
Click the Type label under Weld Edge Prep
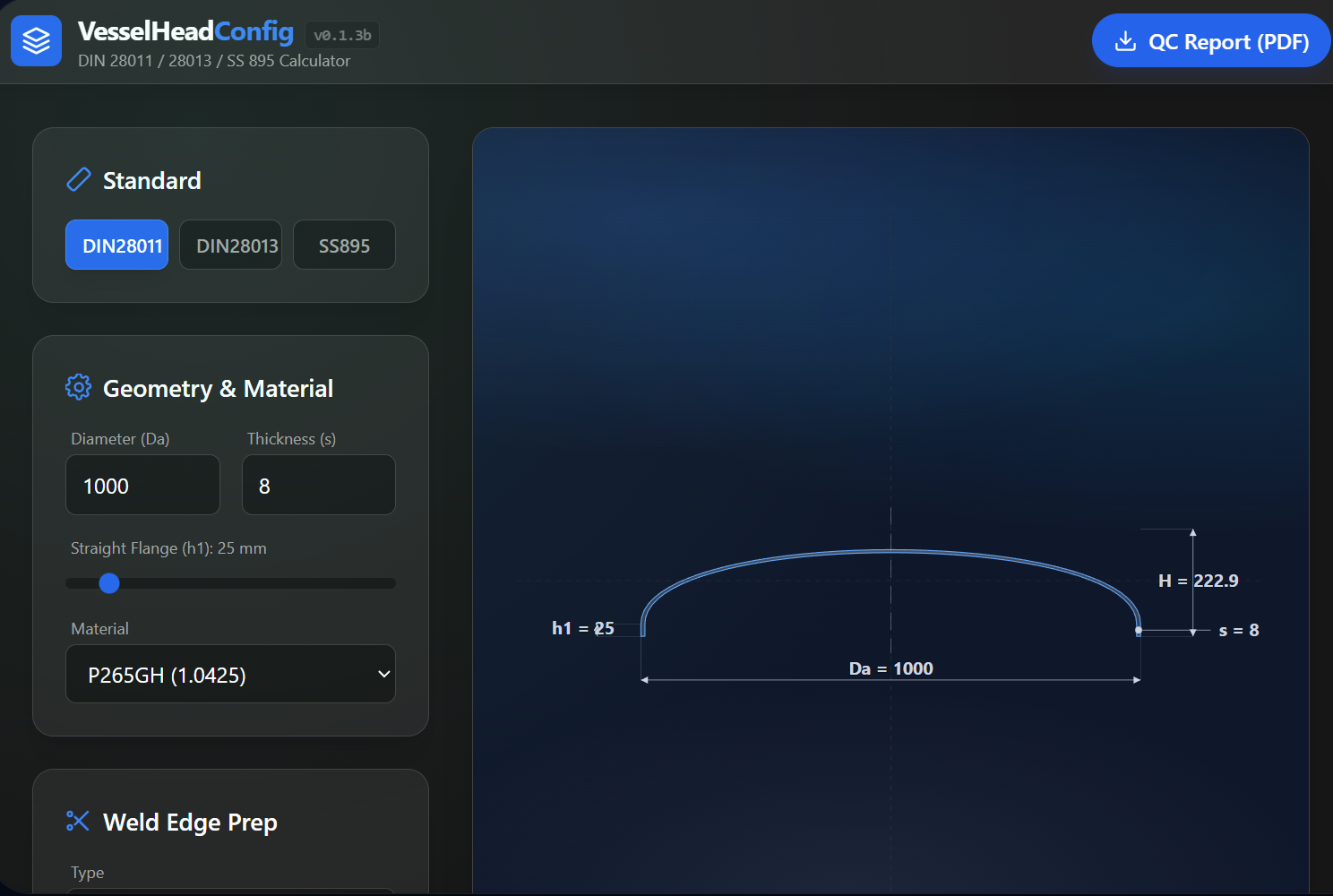click(87, 873)
